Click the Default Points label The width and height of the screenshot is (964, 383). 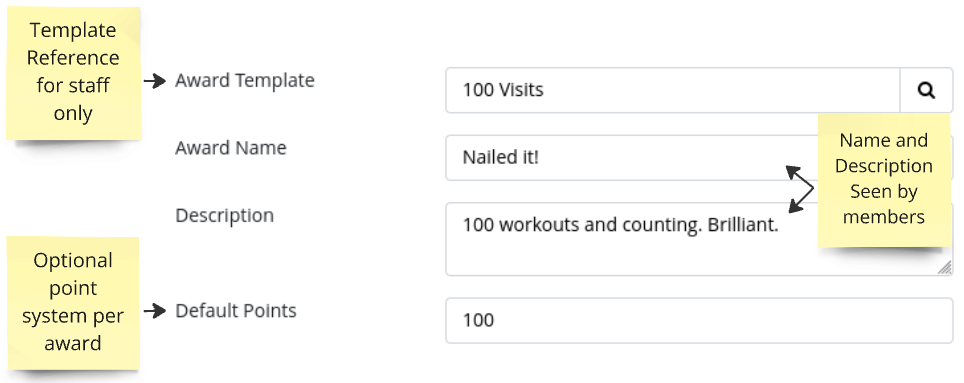235,310
